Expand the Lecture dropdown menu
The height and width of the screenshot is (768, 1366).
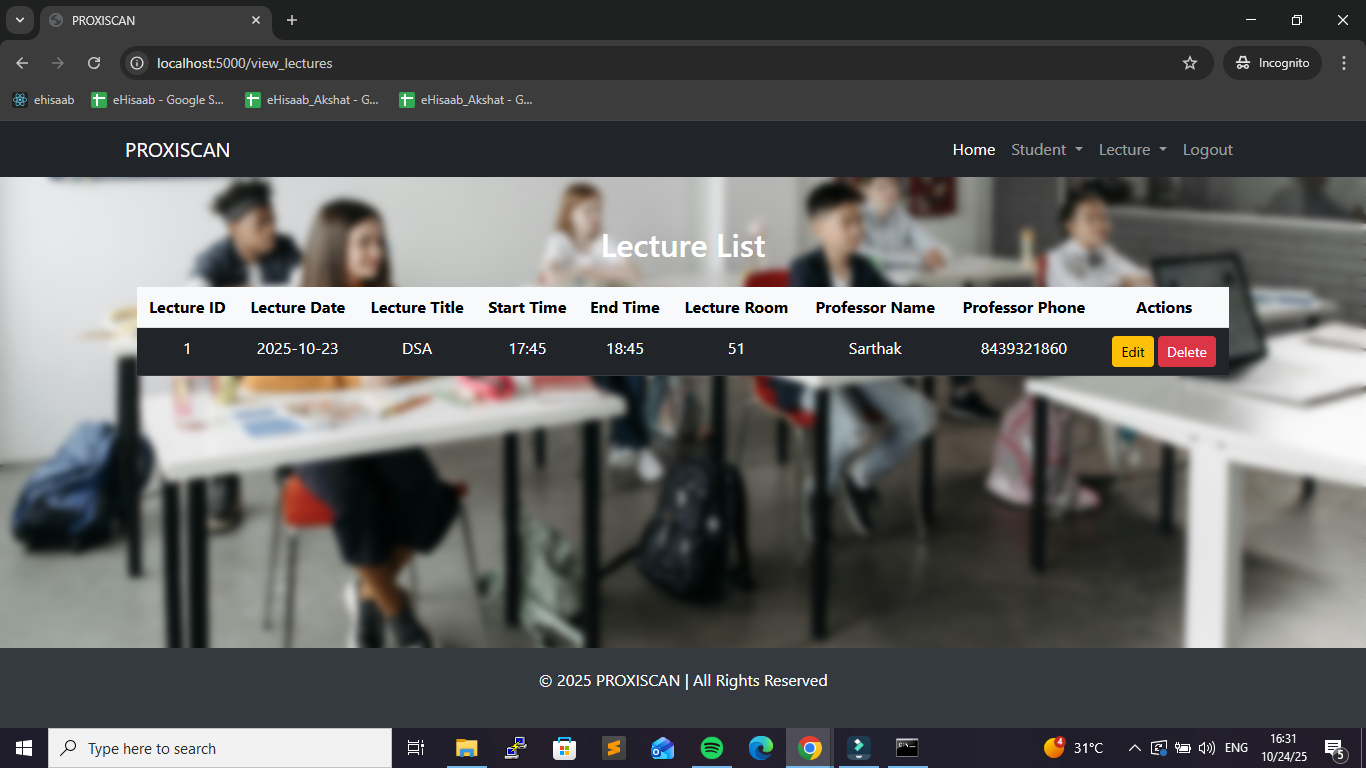point(1132,150)
